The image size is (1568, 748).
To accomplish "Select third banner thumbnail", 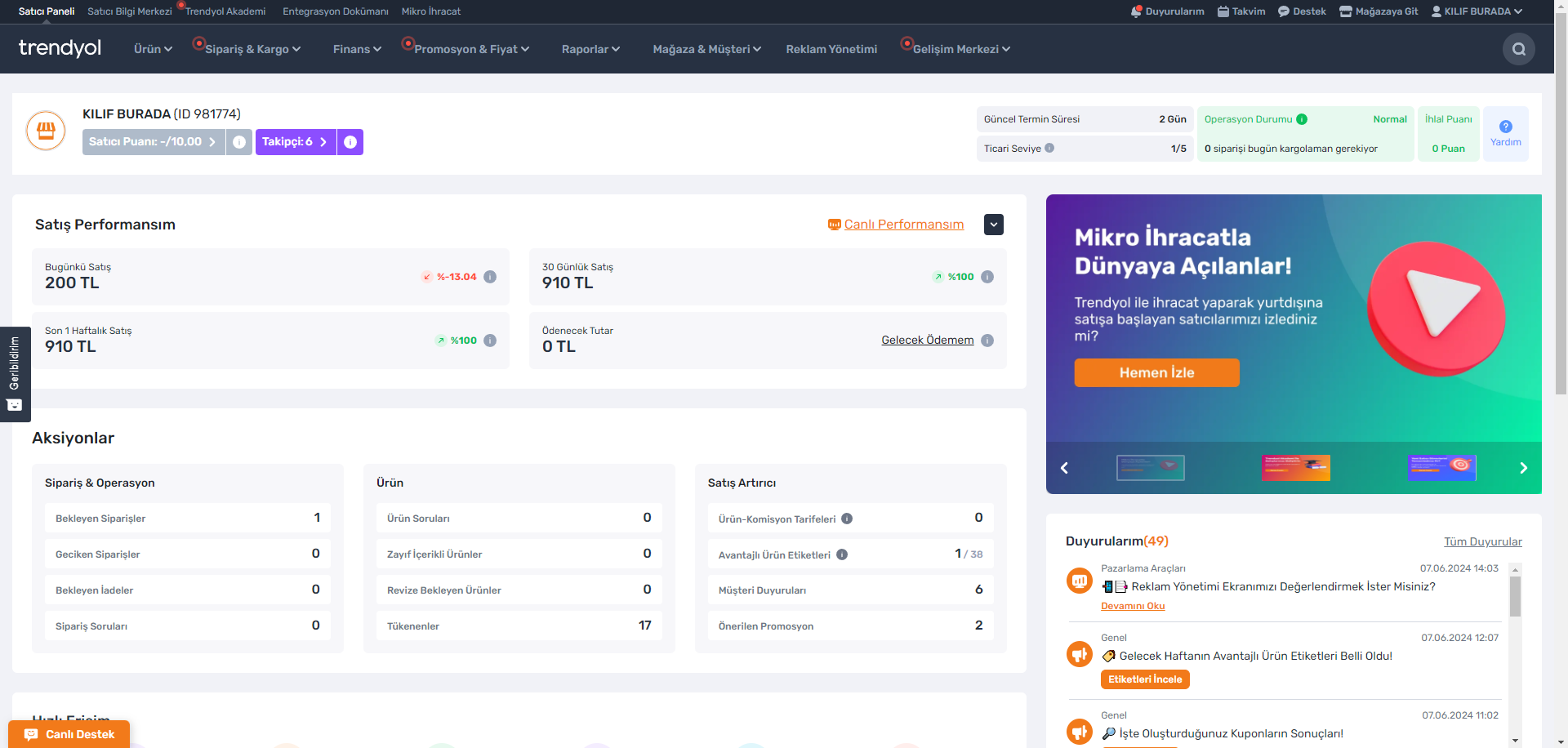I will click(x=1441, y=468).
